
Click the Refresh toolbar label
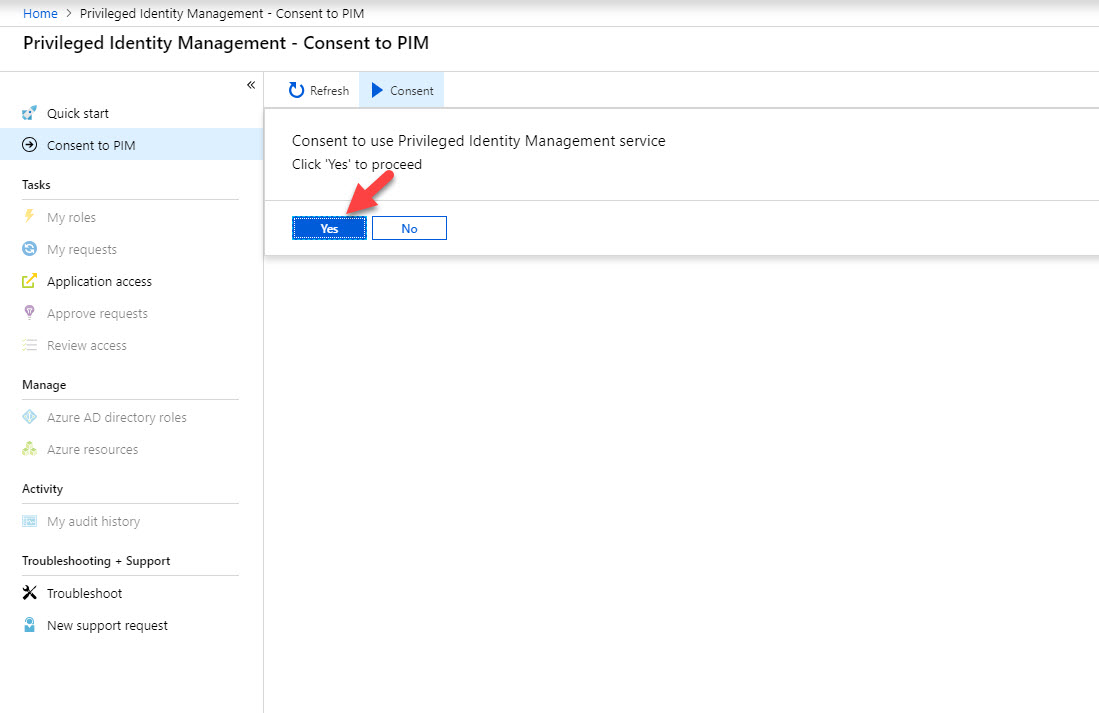point(329,90)
